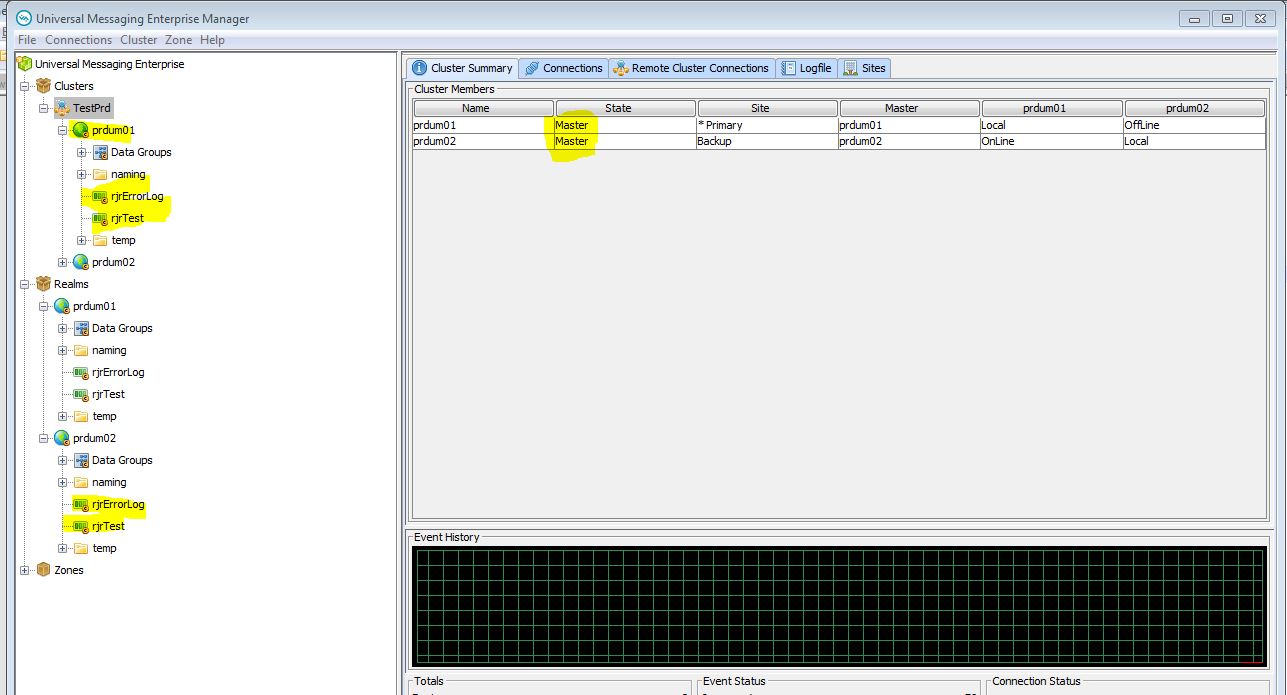1287x695 pixels.
Task: Open the Cluster menu
Action: 139,40
